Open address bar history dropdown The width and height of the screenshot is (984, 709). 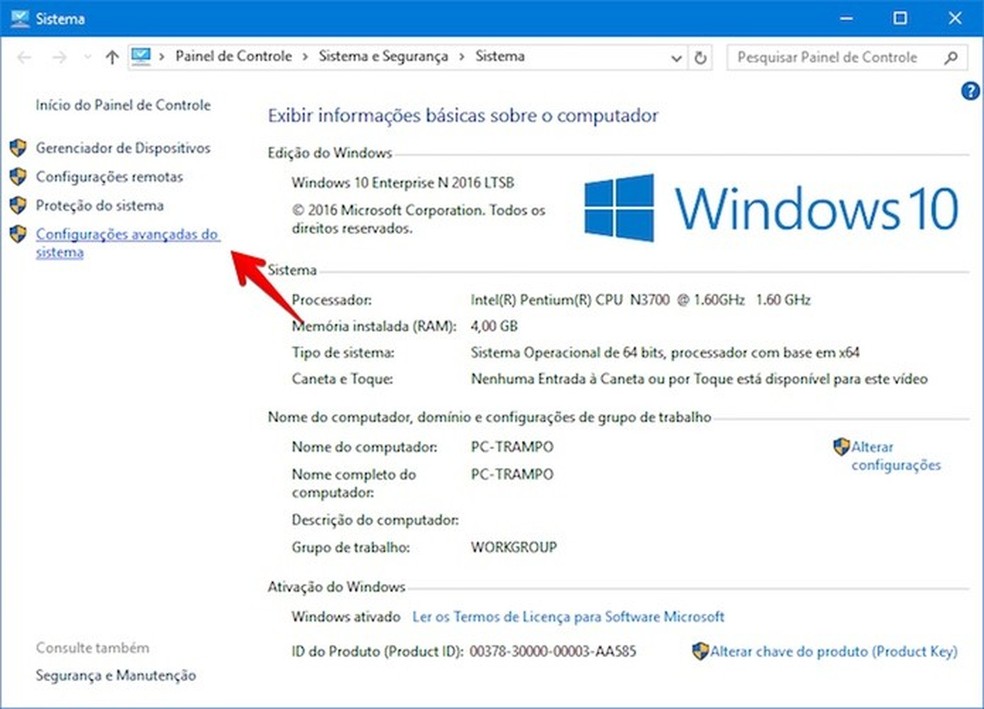(676, 58)
